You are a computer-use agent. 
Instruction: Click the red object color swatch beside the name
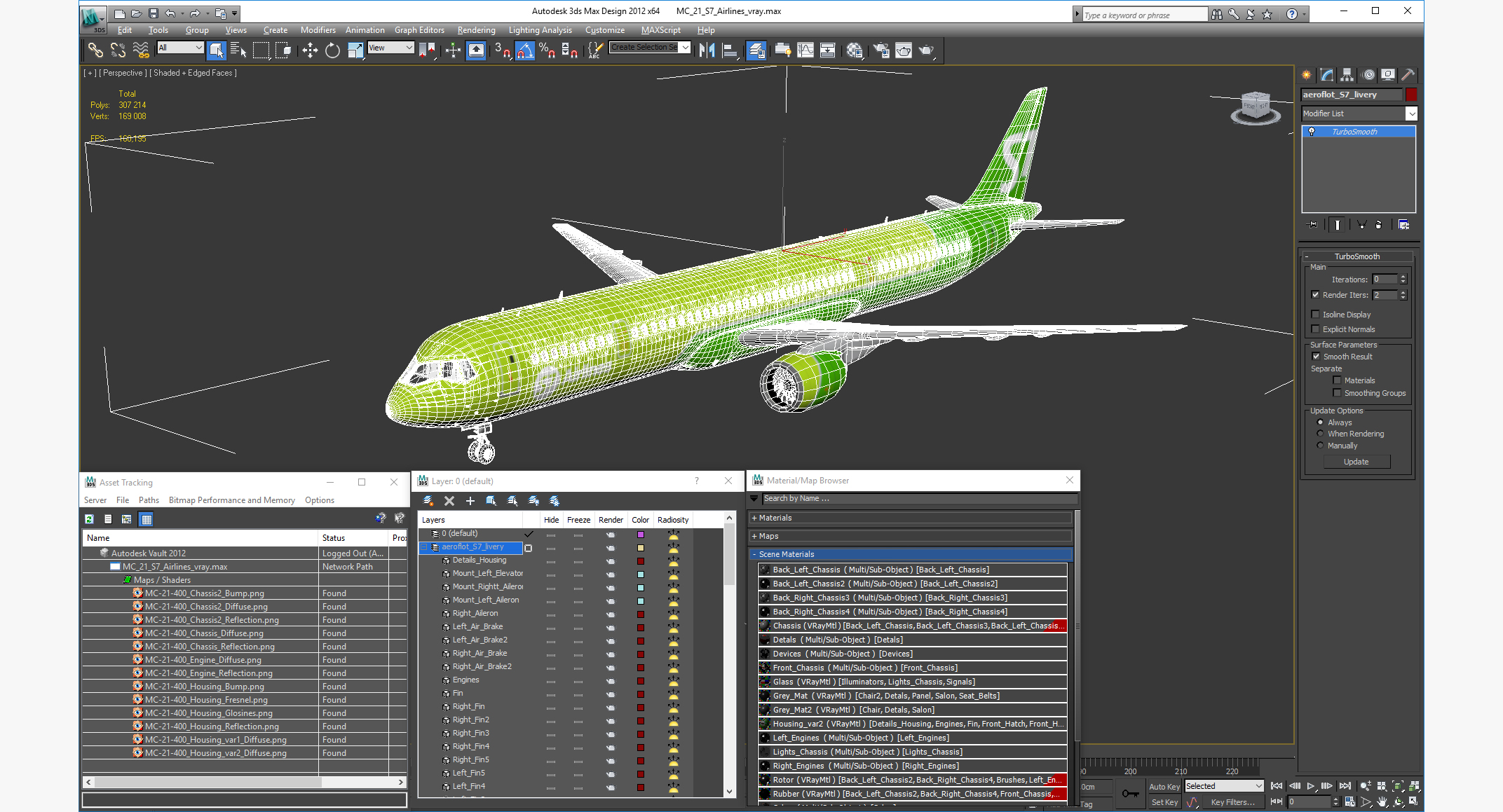pyautogui.click(x=1411, y=95)
